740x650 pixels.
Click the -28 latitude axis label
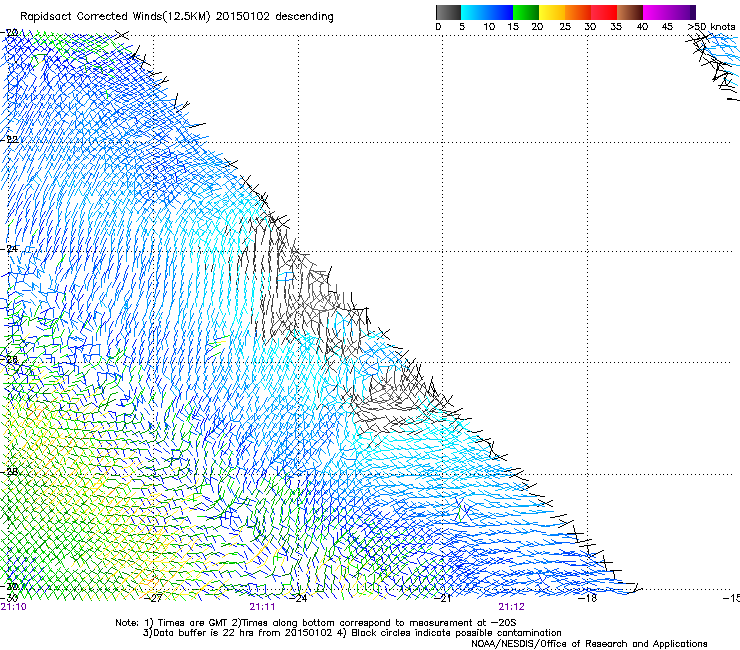tap(10, 472)
